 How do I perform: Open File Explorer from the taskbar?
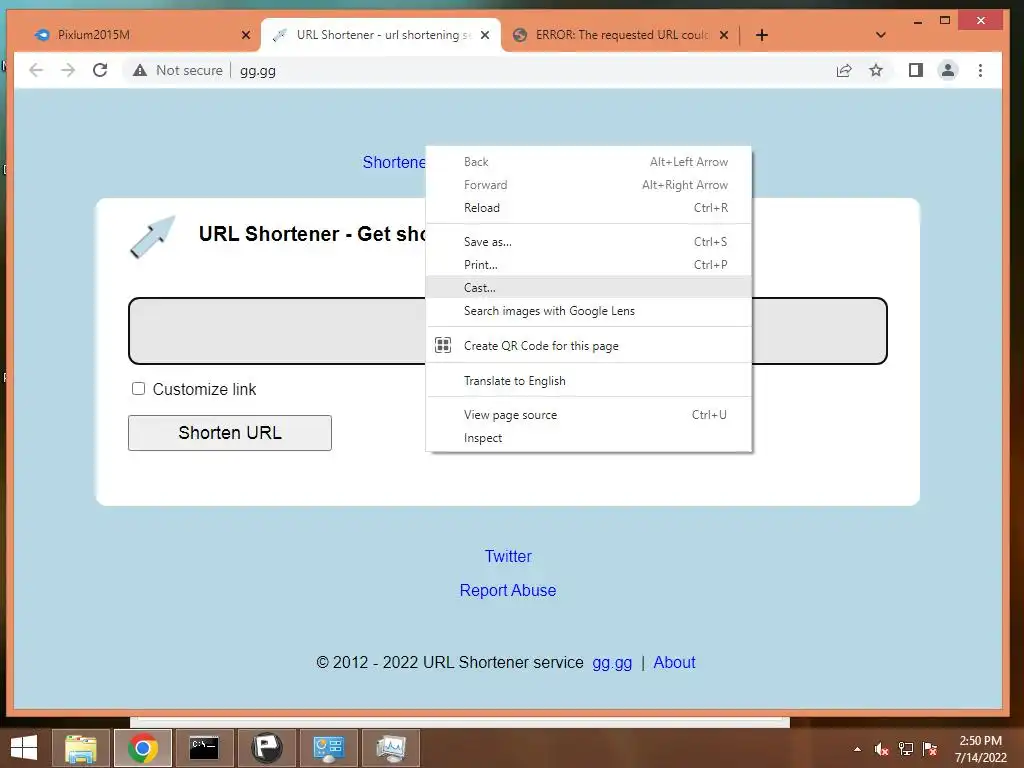coord(80,748)
